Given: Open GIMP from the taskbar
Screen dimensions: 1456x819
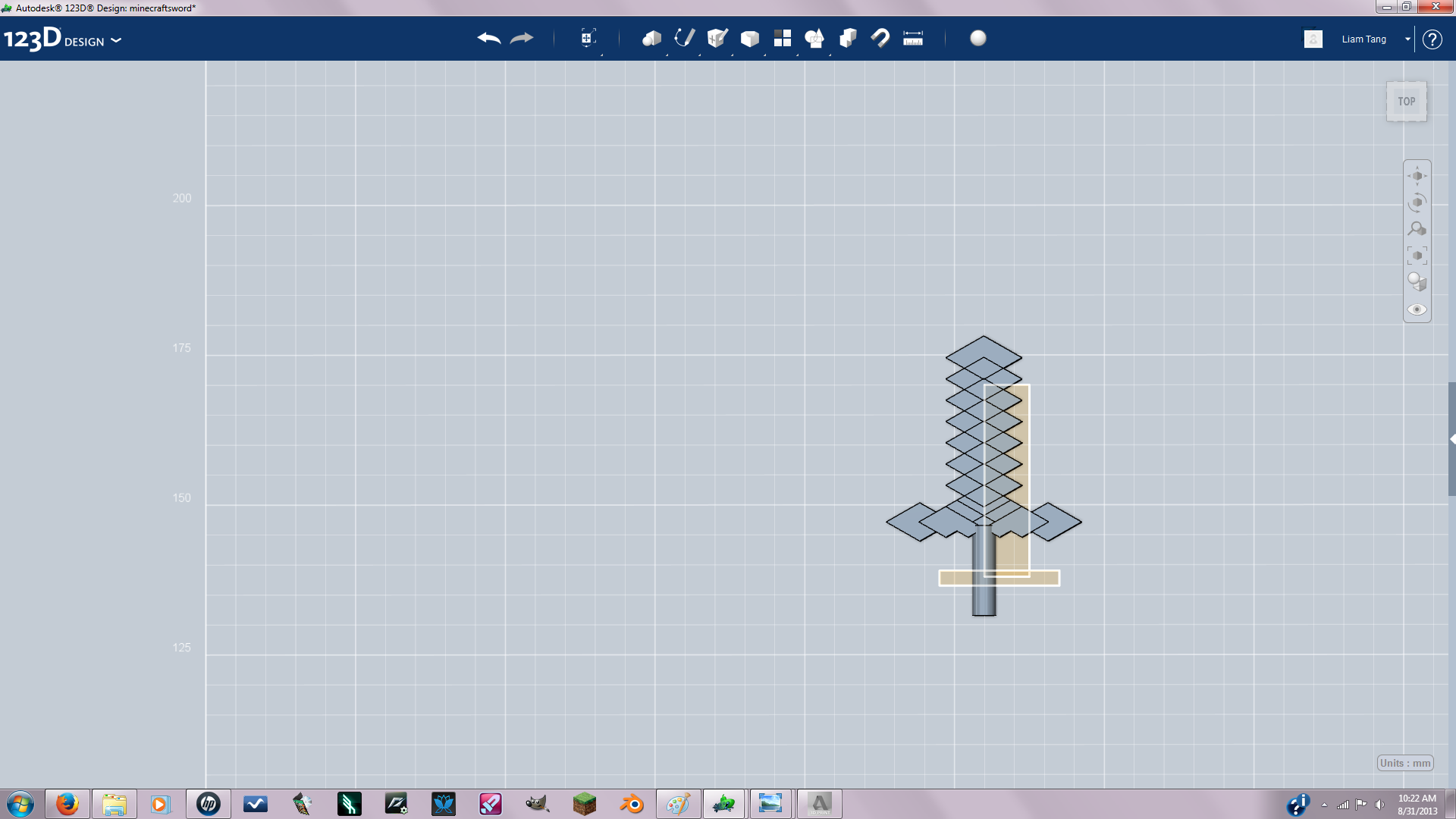Looking at the screenshot, I should point(537,804).
